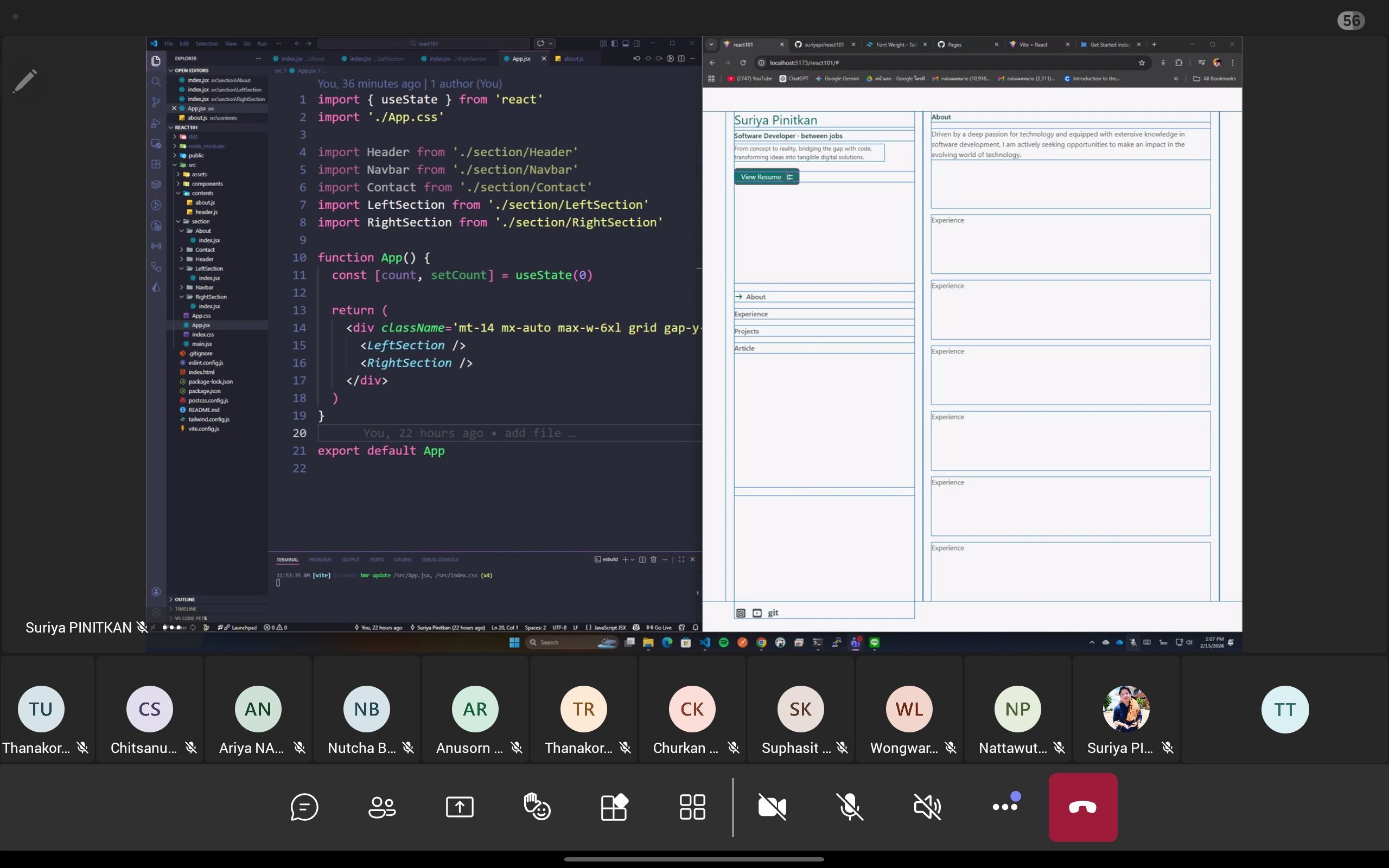The image size is (1389, 868).
Task: Open the apps icon with plus
Action: 614,807
